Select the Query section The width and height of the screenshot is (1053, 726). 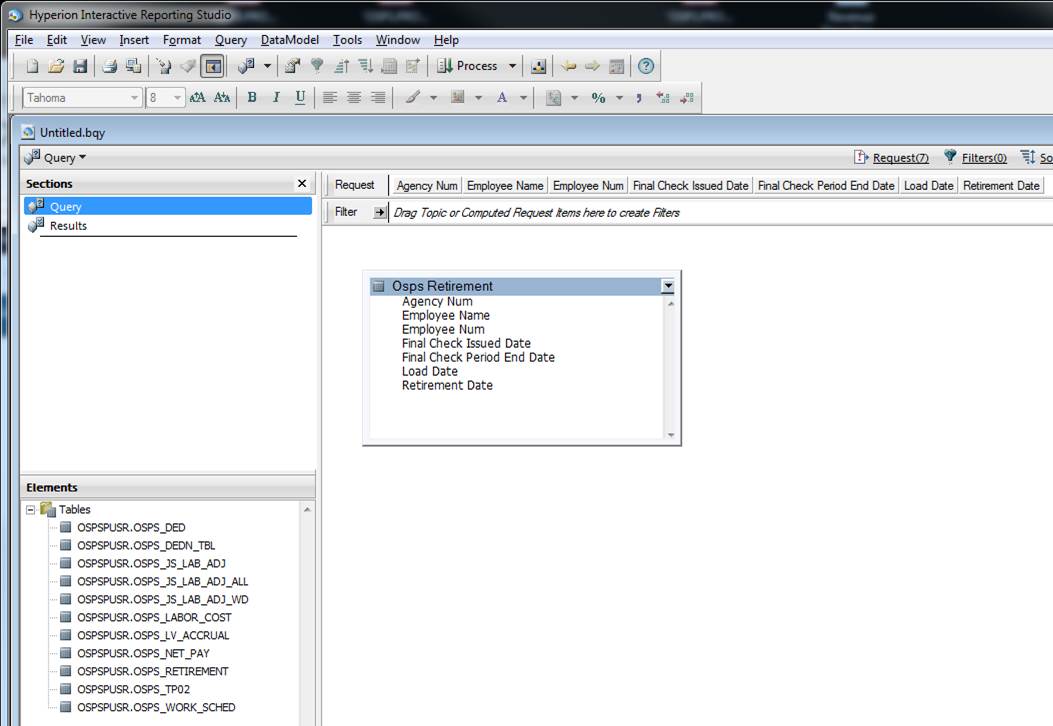click(x=168, y=206)
